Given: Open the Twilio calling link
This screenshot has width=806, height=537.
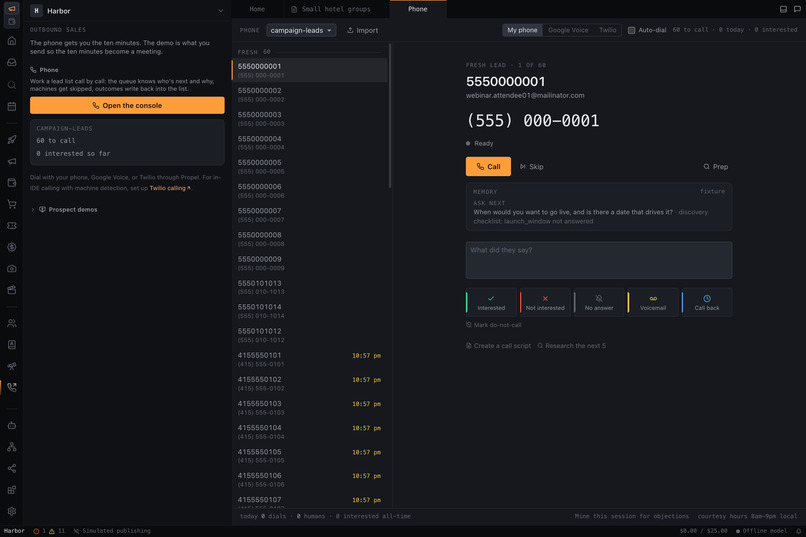Looking at the screenshot, I should [170, 188].
